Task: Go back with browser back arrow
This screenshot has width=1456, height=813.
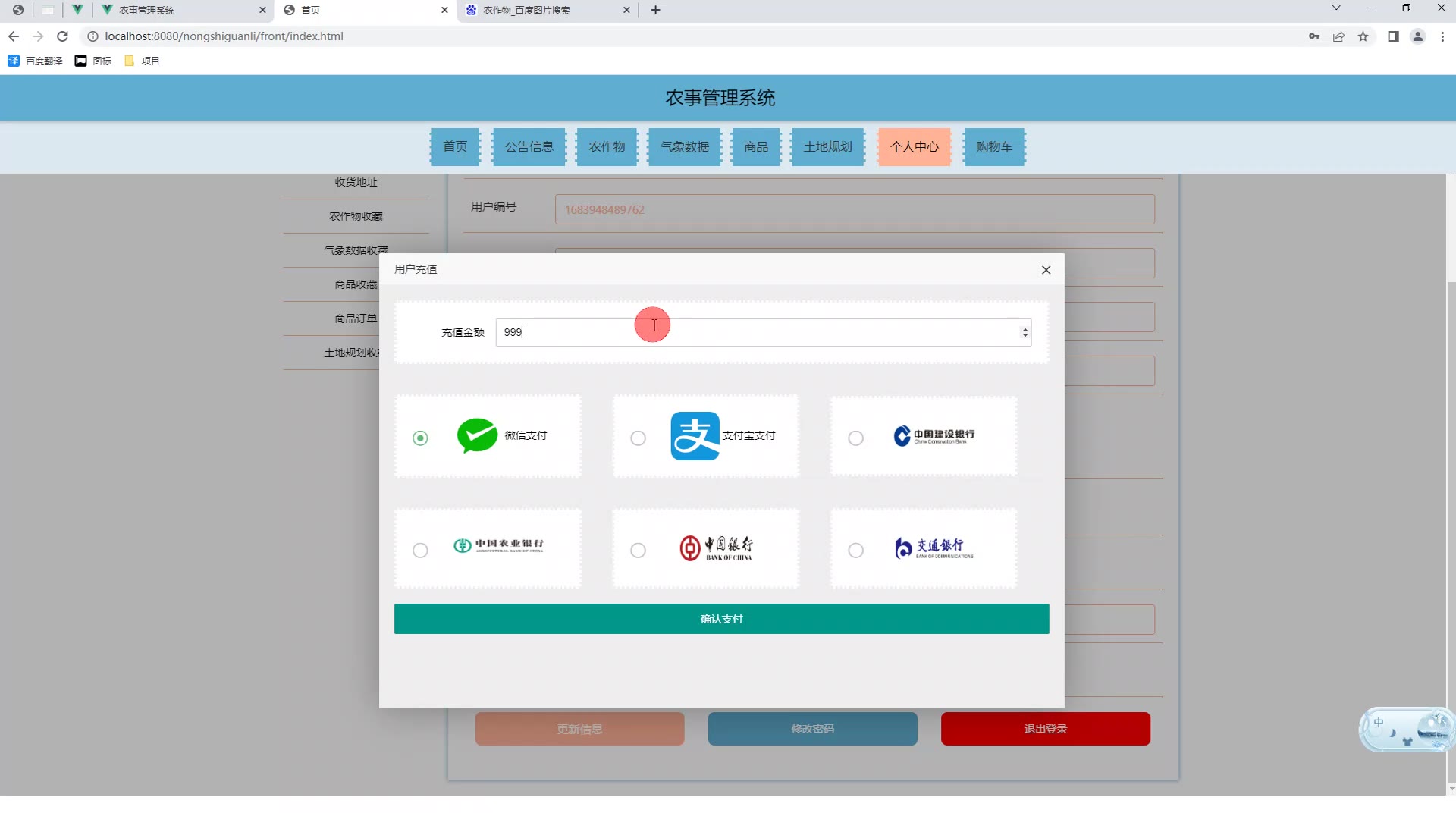Action: (x=14, y=36)
